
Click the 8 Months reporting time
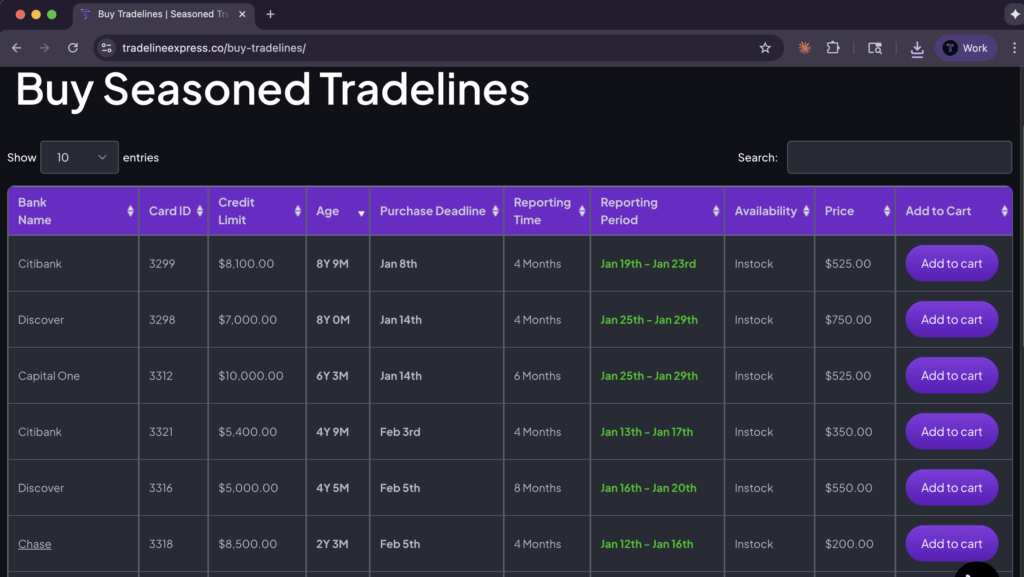click(x=537, y=488)
